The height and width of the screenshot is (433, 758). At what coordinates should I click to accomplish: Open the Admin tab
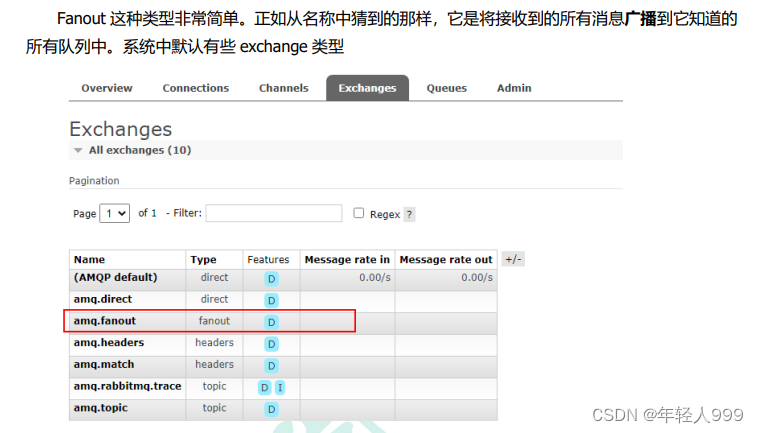coord(513,88)
